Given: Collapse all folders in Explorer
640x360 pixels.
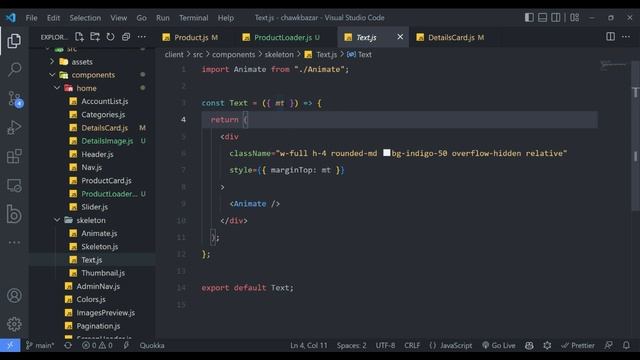Looking at the screenshot, I should 126,37.
